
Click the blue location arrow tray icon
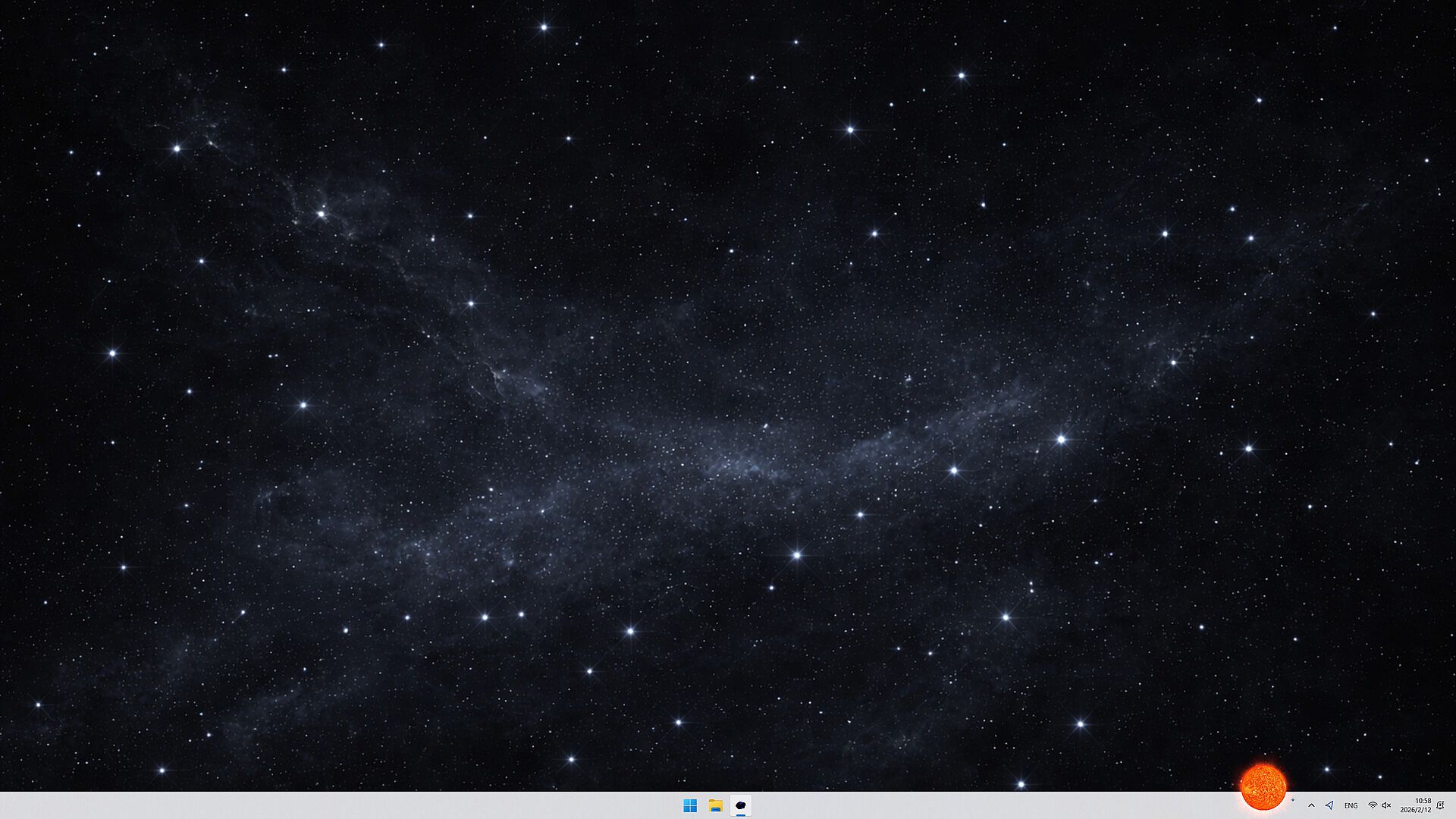point(1329,805)
